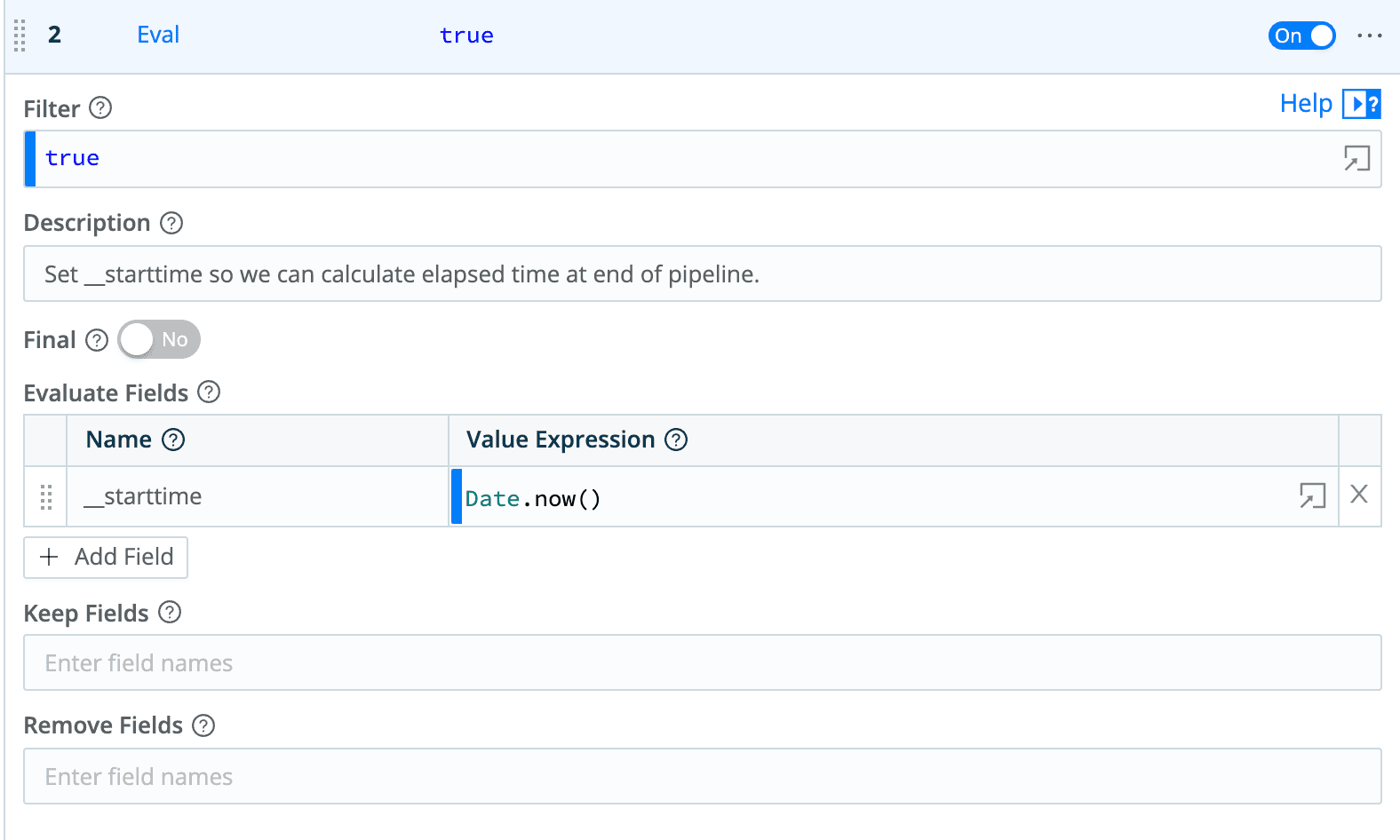Expand the Date.now() value expression editor
This screenshot has height=840, width=1400.
(1312, 495)
